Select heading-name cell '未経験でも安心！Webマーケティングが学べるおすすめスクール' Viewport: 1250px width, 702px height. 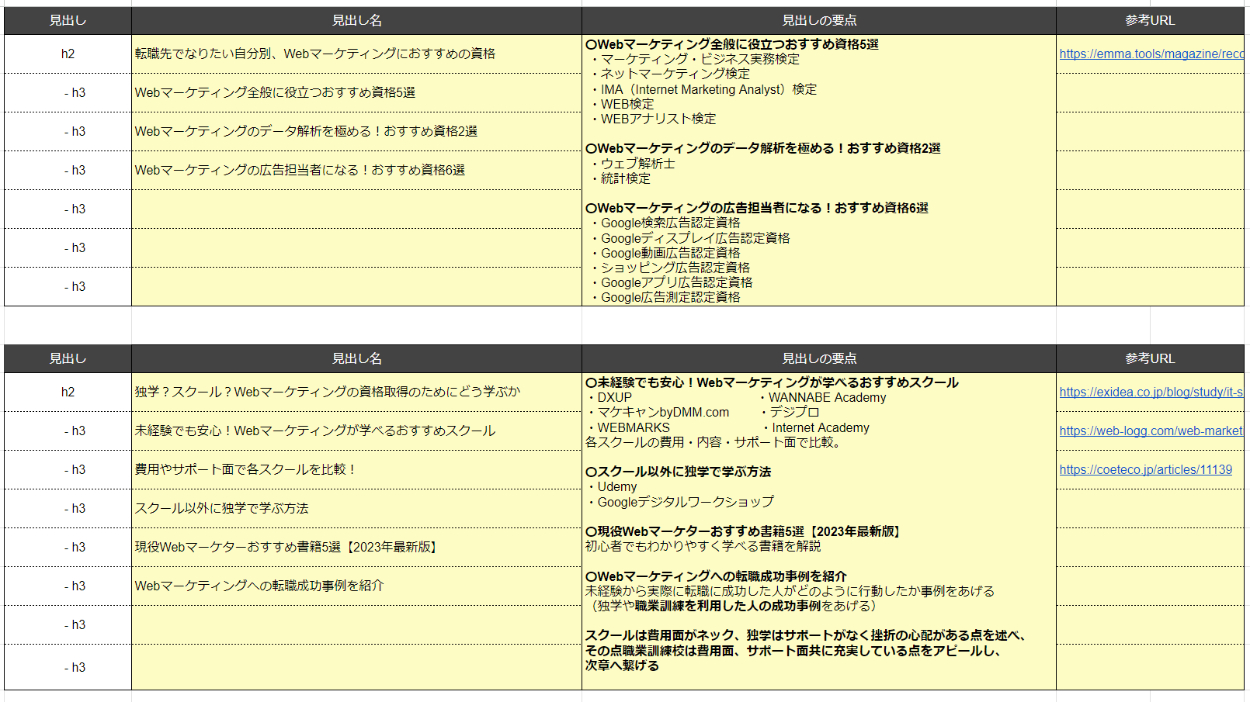pos(355,431)
